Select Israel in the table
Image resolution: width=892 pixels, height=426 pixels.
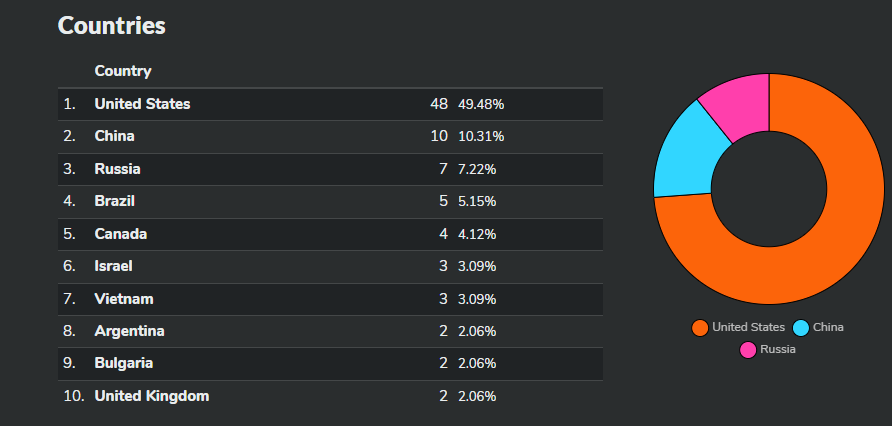[x=113, y=266]
